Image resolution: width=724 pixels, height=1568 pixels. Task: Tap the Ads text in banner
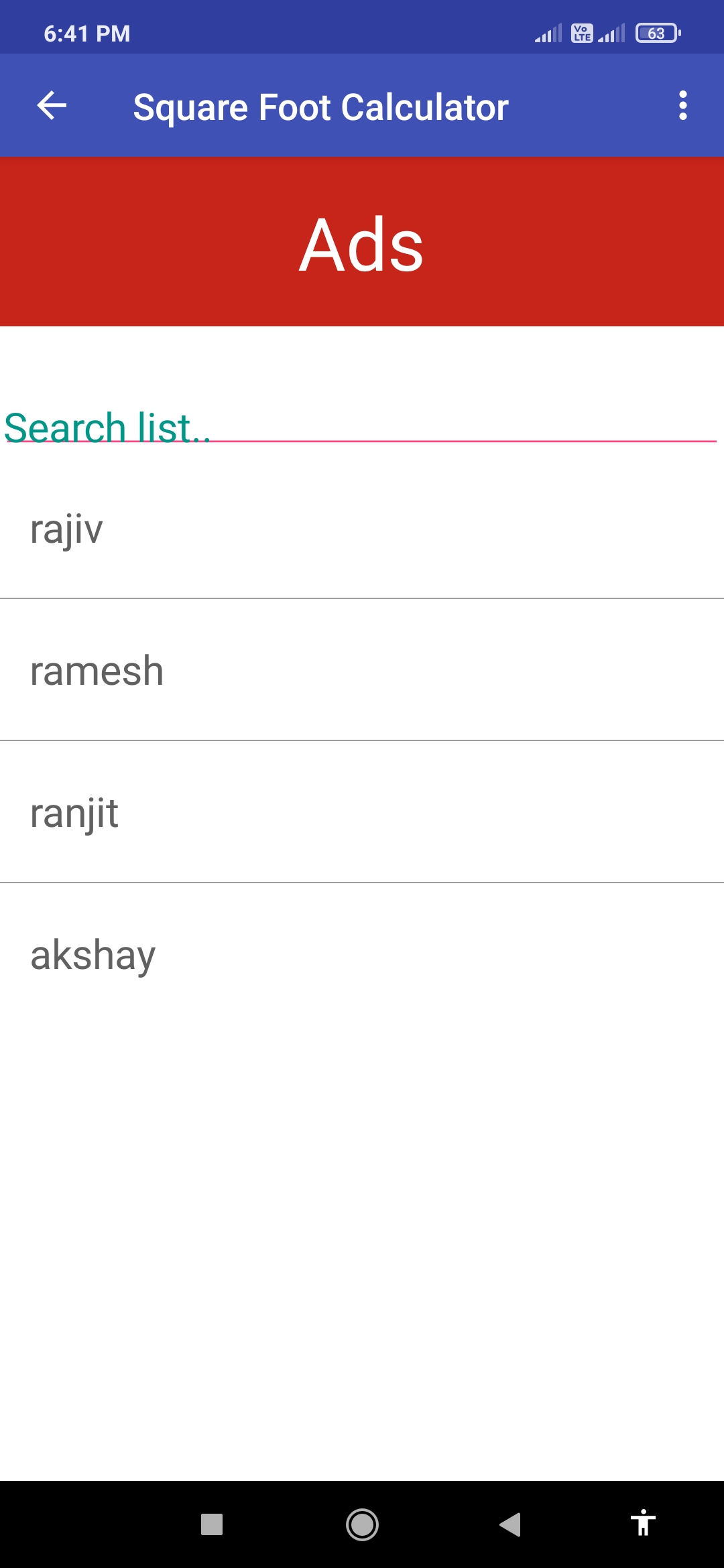pos(361,245)
